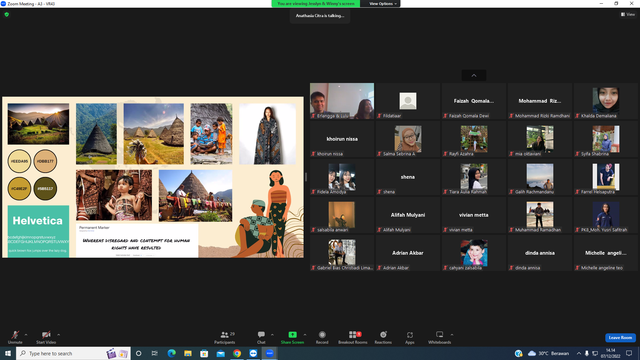The image size is (640, 360).
Task: Start recording with Record button
Action: [x=322, y=337]
